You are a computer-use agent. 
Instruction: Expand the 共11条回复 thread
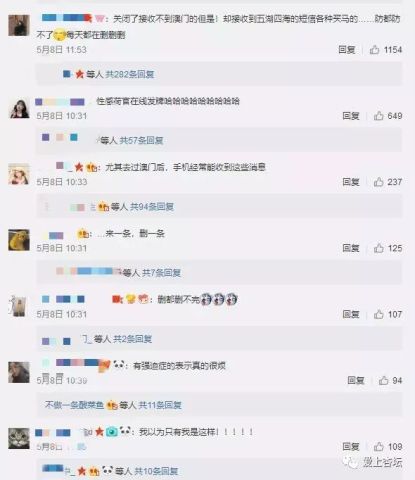(x=160, y=405)
